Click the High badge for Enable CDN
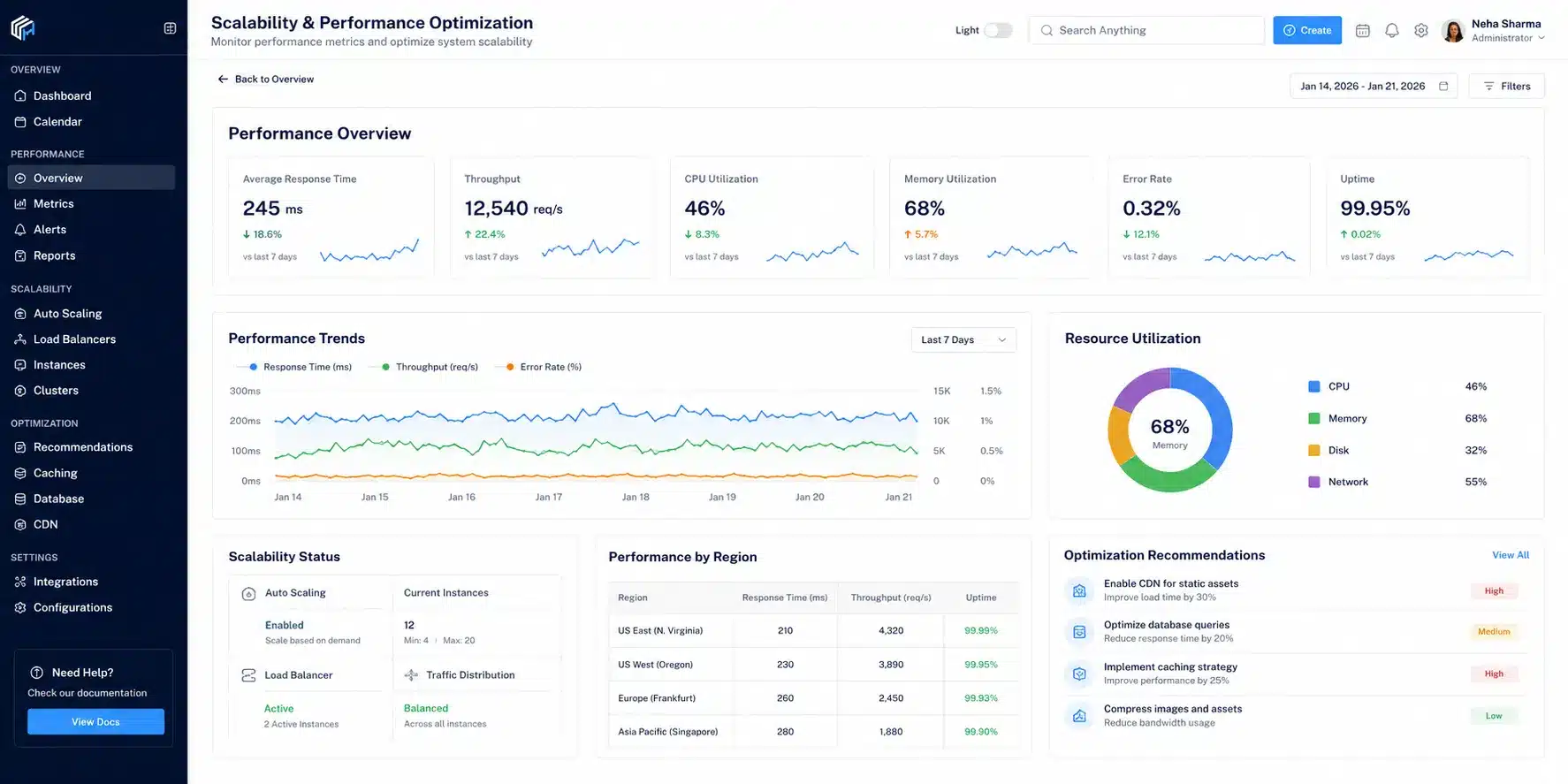Screen dimensions: 1568x784 click(1494, 590)
